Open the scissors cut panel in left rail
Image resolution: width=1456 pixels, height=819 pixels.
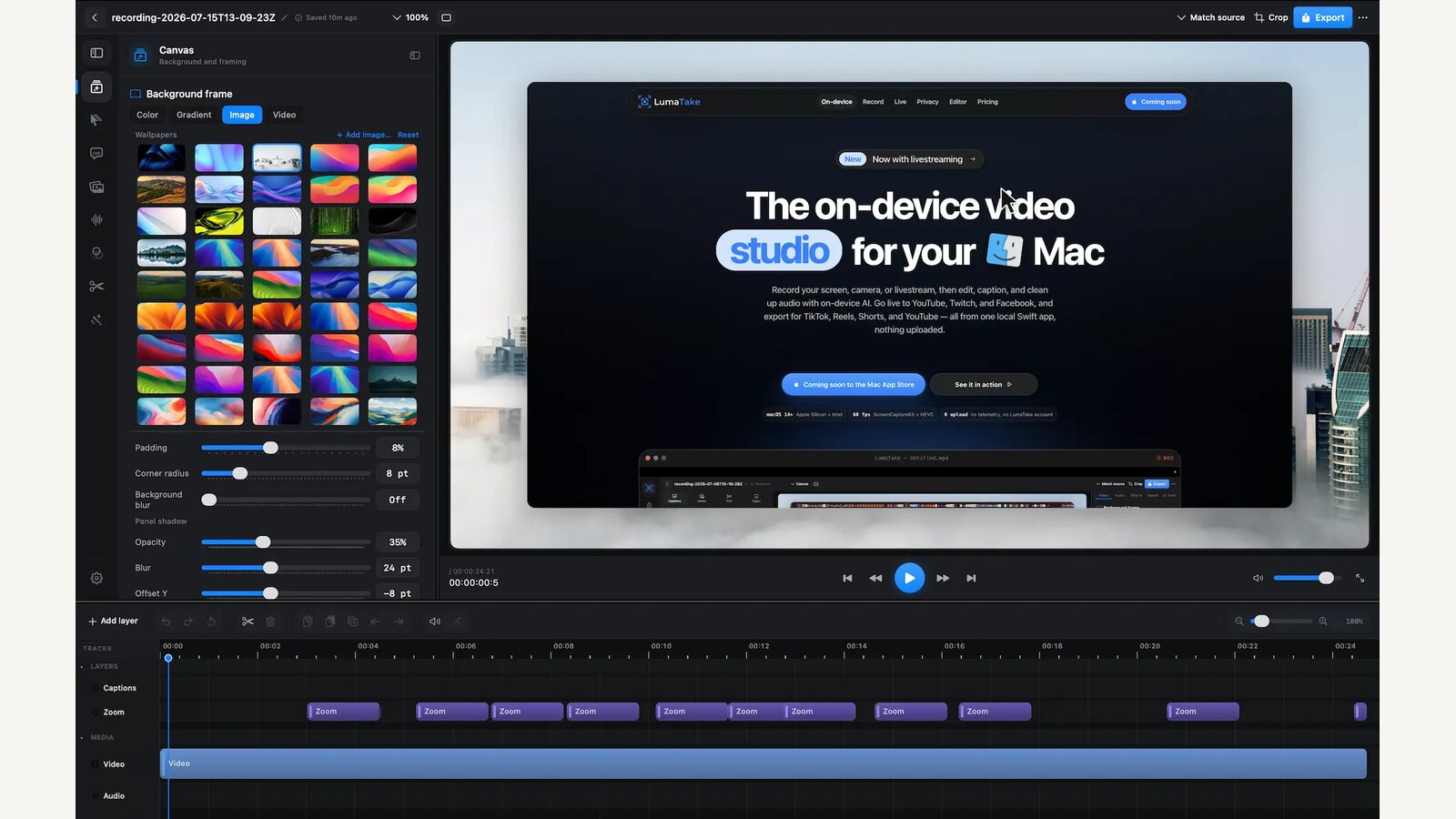(96, 286)
